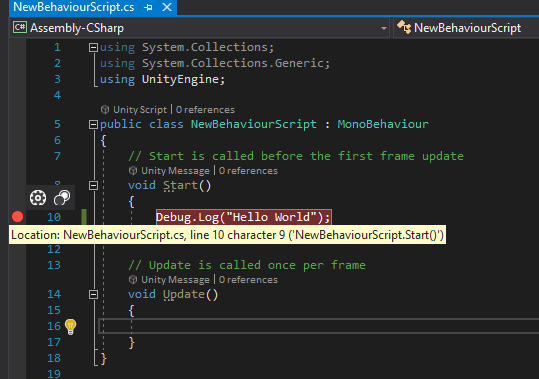Click Unity Message CodeLens above Start
539x379 pixels.
(x=175, y=171)
